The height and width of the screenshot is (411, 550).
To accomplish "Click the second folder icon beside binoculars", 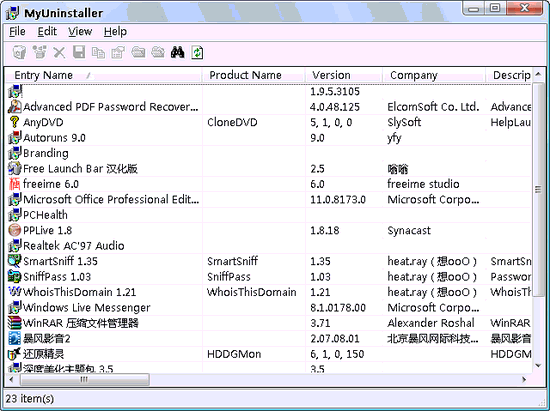I will tap(158, 53).
